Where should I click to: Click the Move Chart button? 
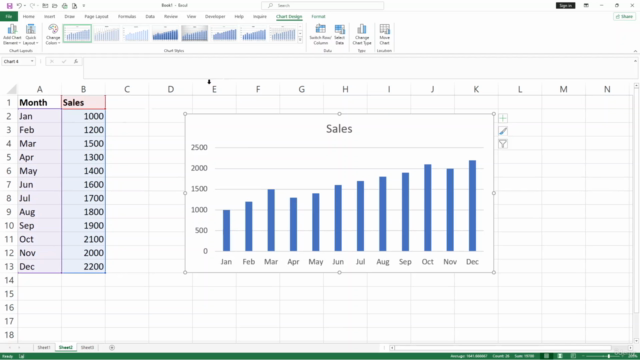pos(384,35)
